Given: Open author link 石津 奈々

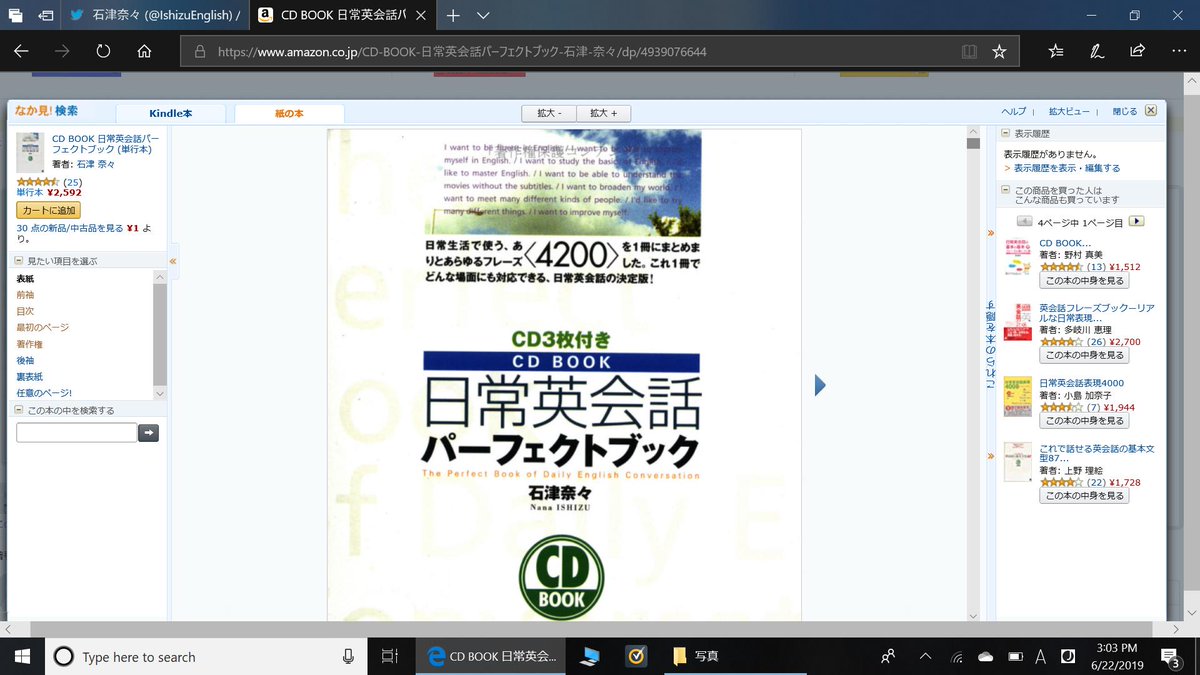Looking at the screenshot, I should [x=96, y=162].
